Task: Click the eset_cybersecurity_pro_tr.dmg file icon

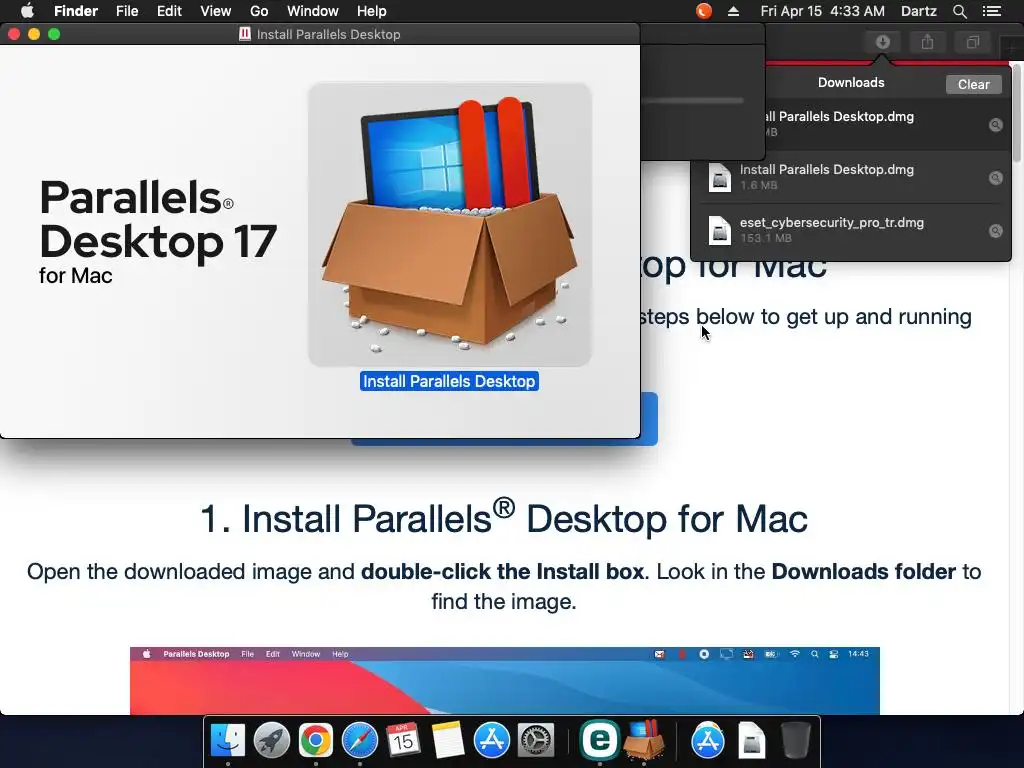Action: (720, 231)
